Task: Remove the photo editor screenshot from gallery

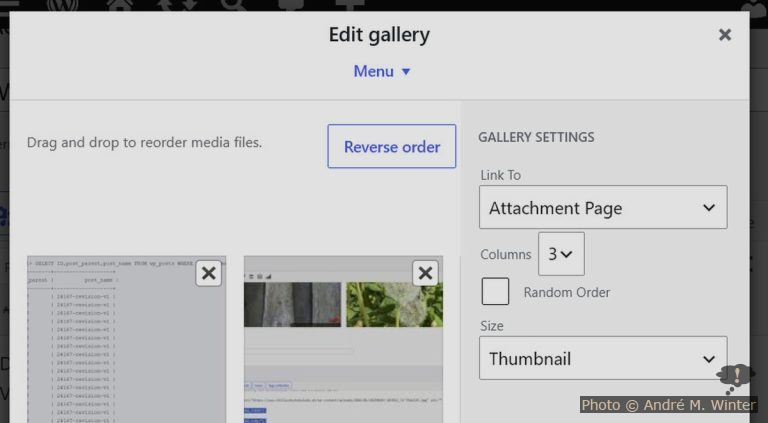Action: click(425, 273)
